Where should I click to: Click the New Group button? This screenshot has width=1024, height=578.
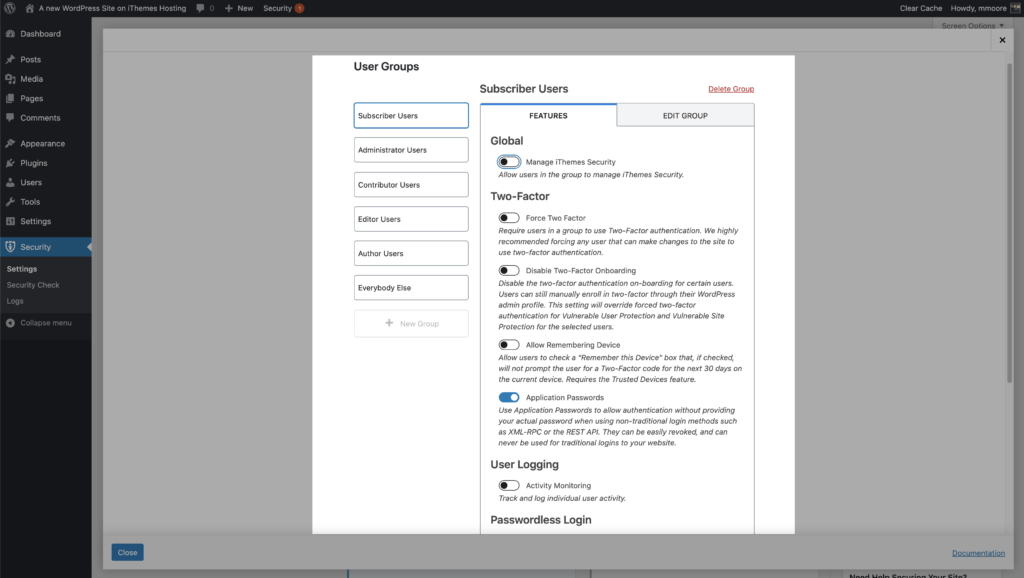(x=411, y=323)
